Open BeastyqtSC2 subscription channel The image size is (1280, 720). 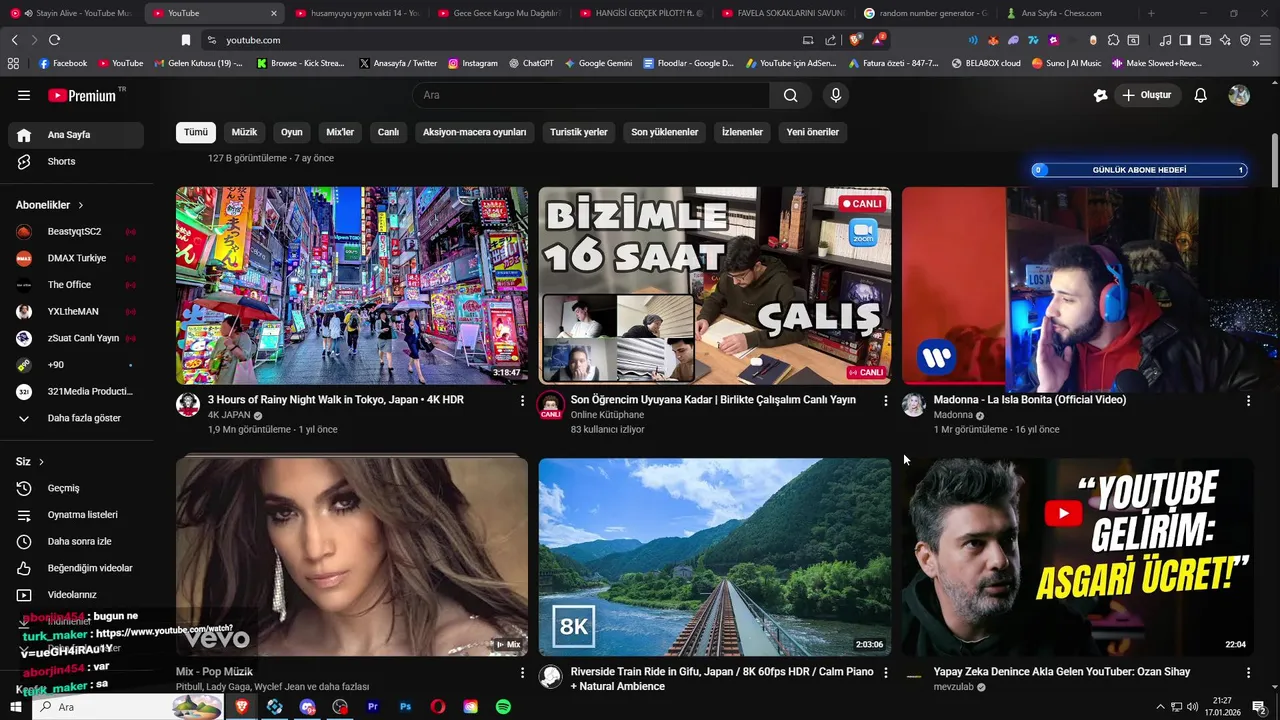pyautogui.click(x=76, y=232)
